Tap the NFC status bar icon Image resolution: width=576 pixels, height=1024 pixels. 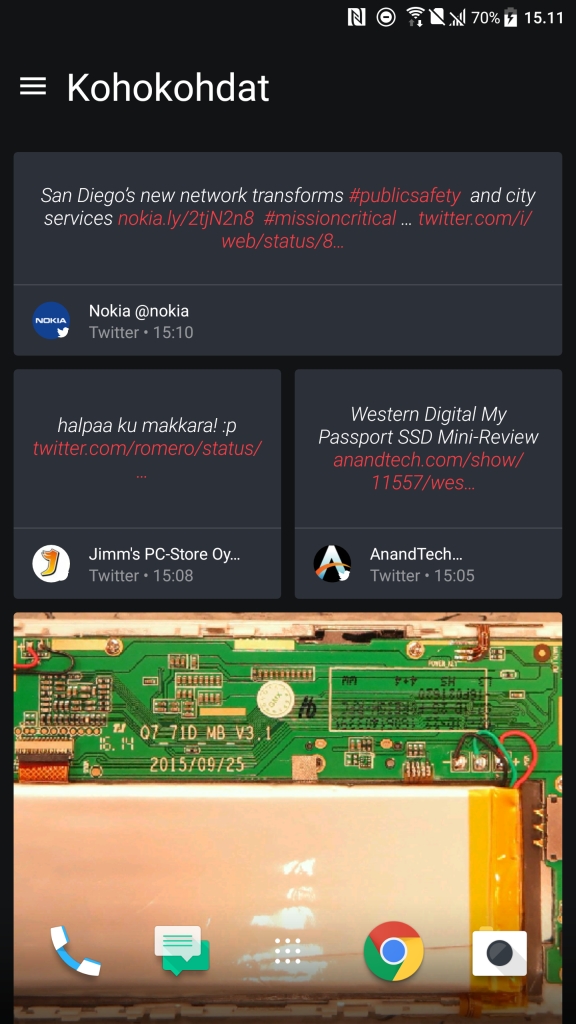coord(357,17)
